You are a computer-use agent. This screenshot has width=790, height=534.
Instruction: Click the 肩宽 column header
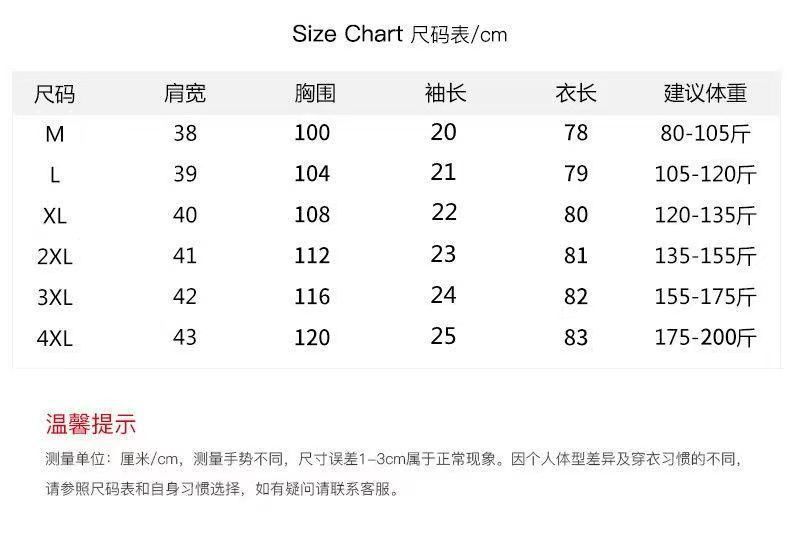point(184,93)
